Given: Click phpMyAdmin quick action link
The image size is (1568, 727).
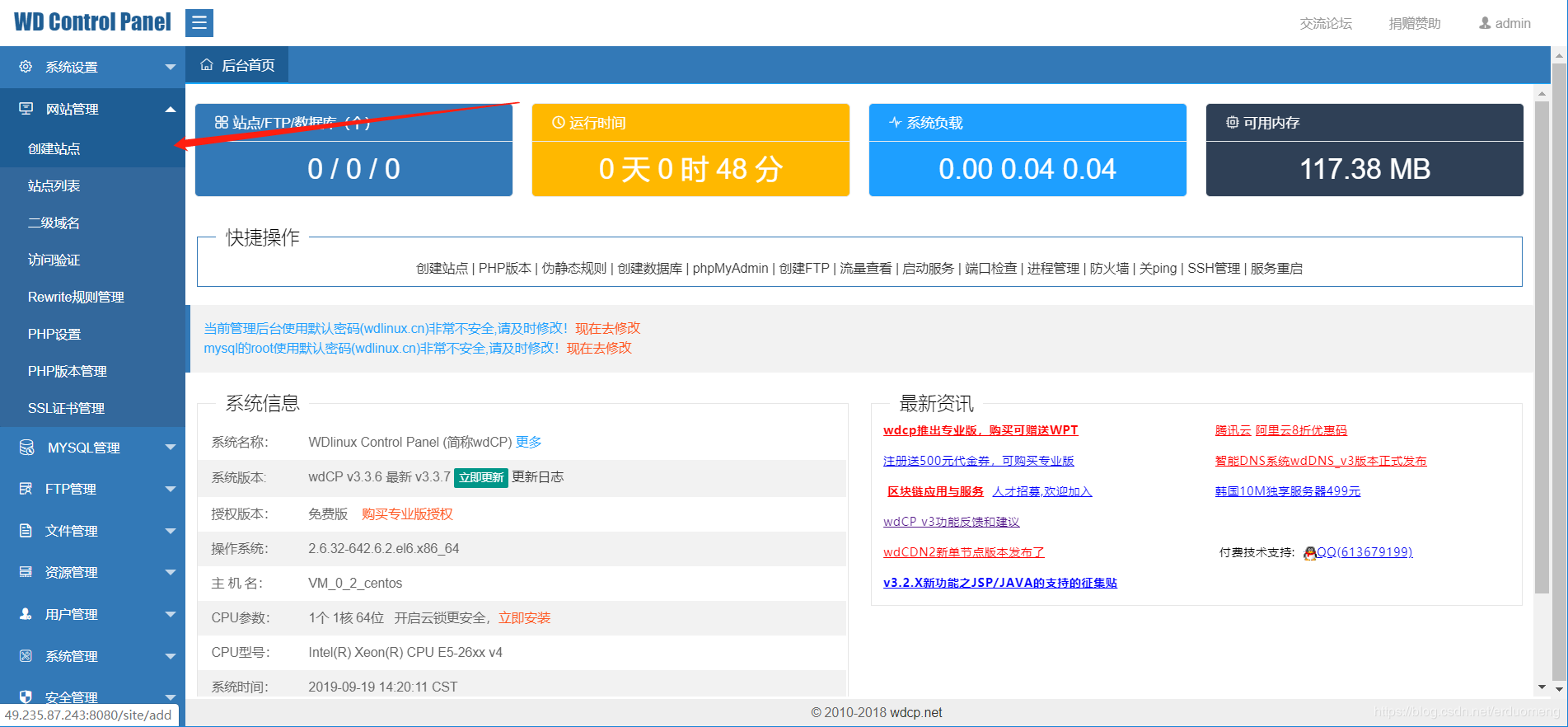Looking at the screenshot, I should coord(730,268).
